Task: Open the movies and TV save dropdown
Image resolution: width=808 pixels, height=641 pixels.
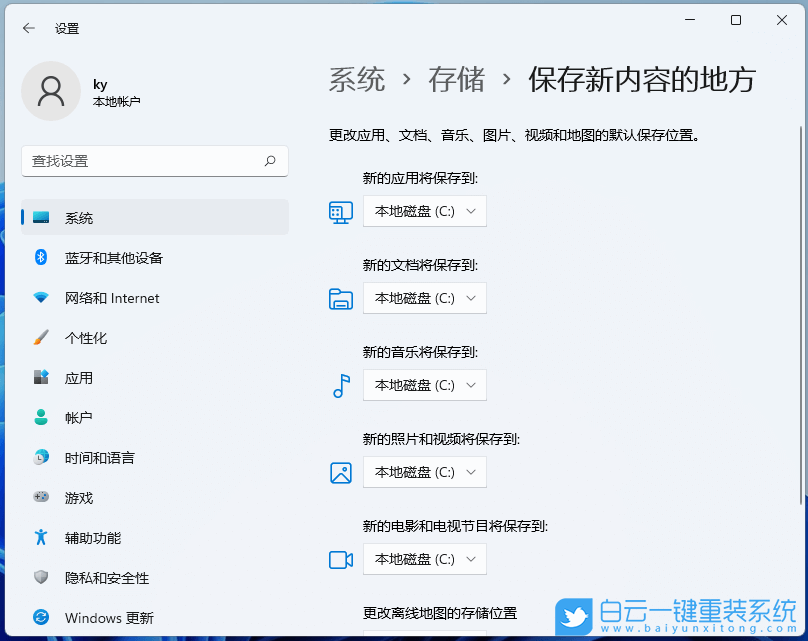Action: (x=424, y=559)
